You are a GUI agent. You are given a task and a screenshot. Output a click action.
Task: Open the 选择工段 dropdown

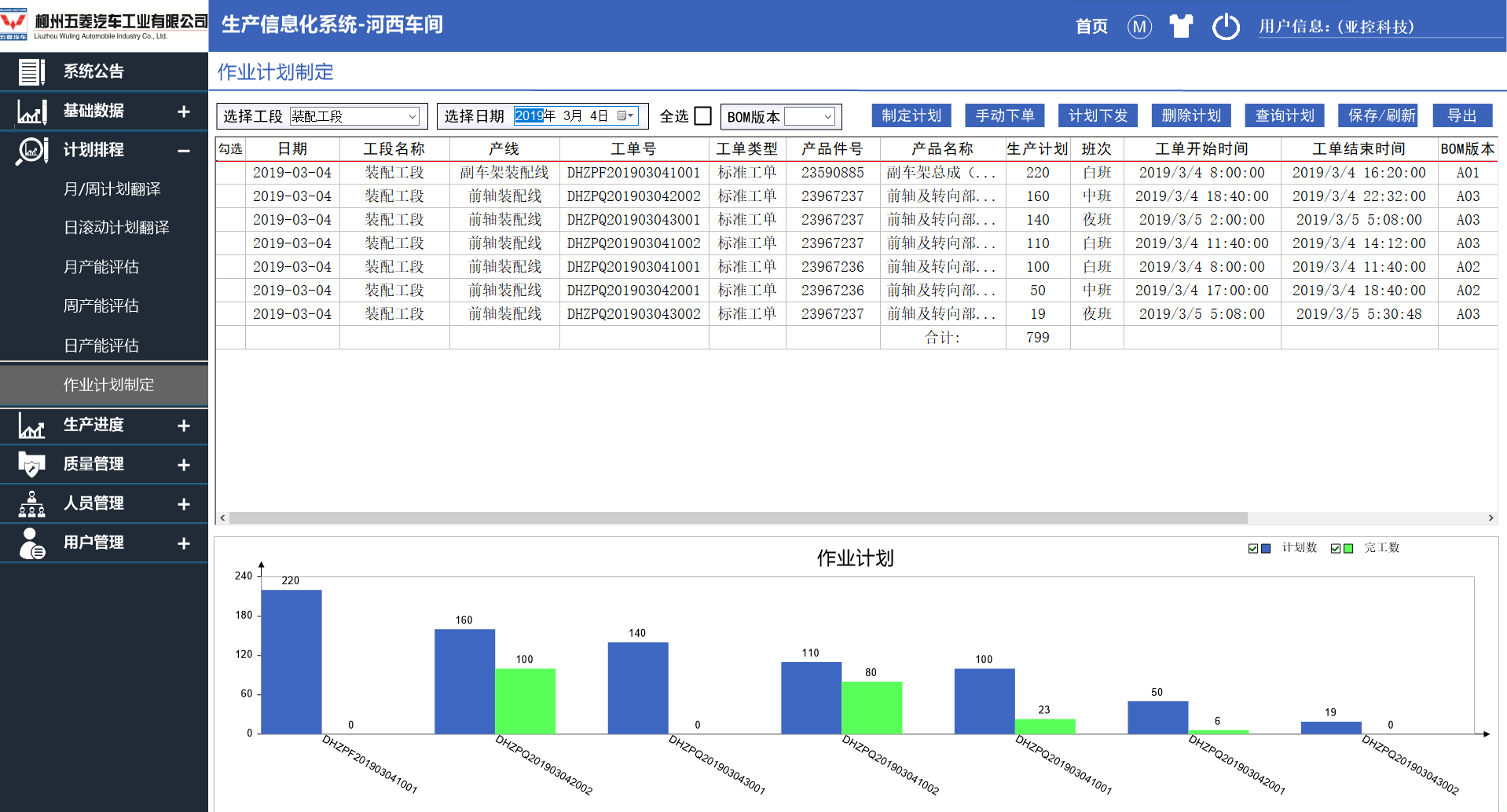click(x=355, y=116)
